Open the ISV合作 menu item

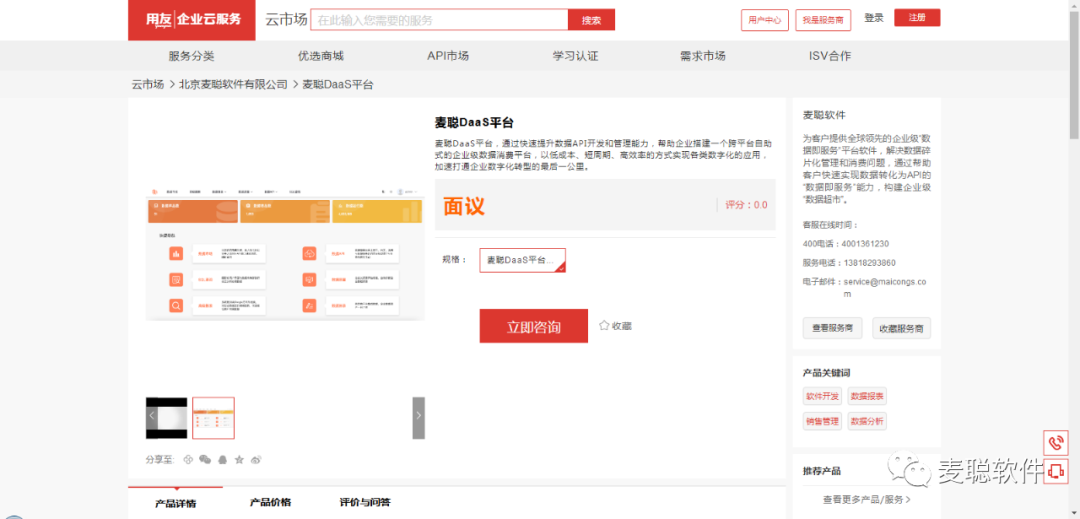pyautogui.click(x=830, y=56)
